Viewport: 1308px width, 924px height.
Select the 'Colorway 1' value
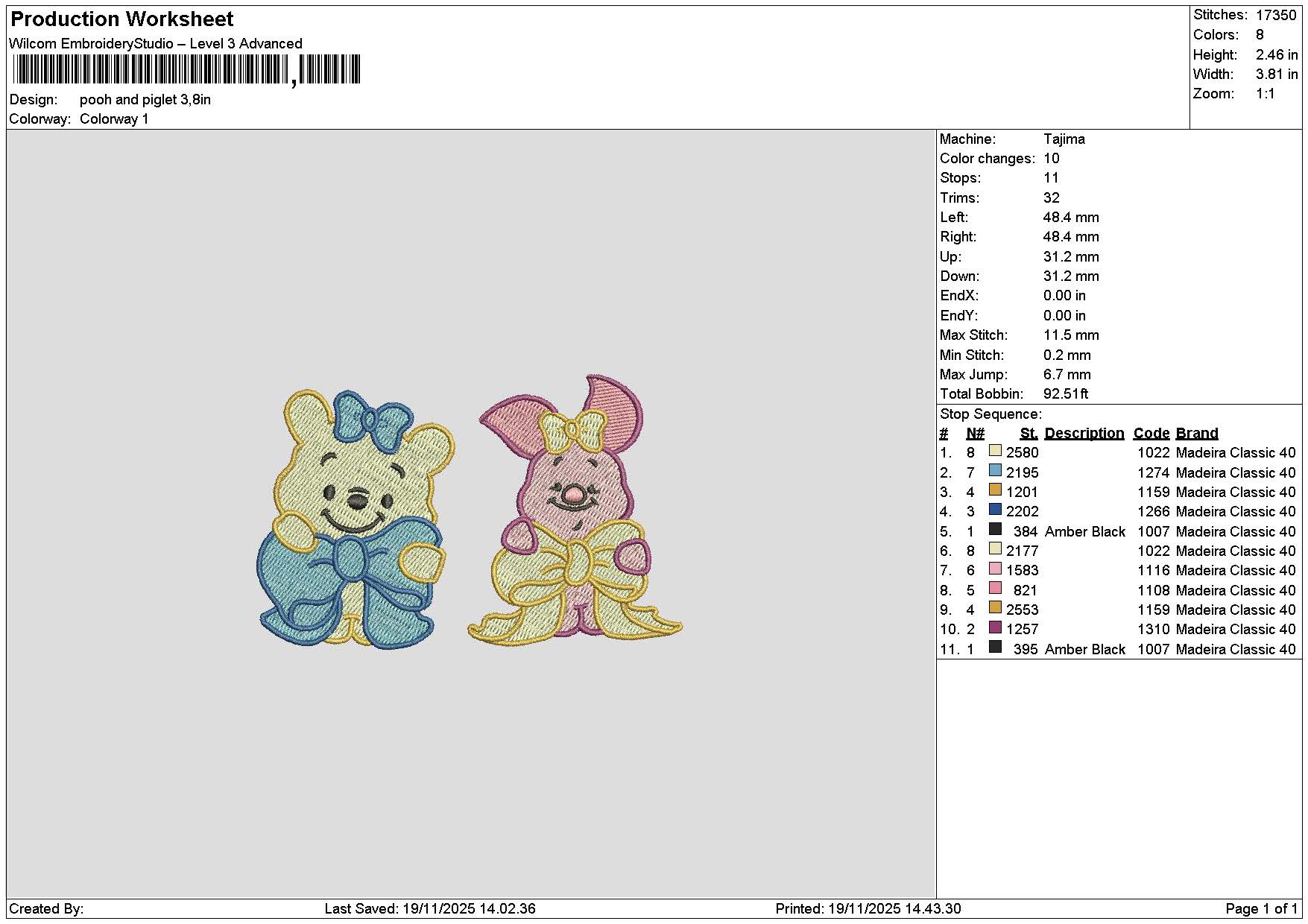pos(114,119)
